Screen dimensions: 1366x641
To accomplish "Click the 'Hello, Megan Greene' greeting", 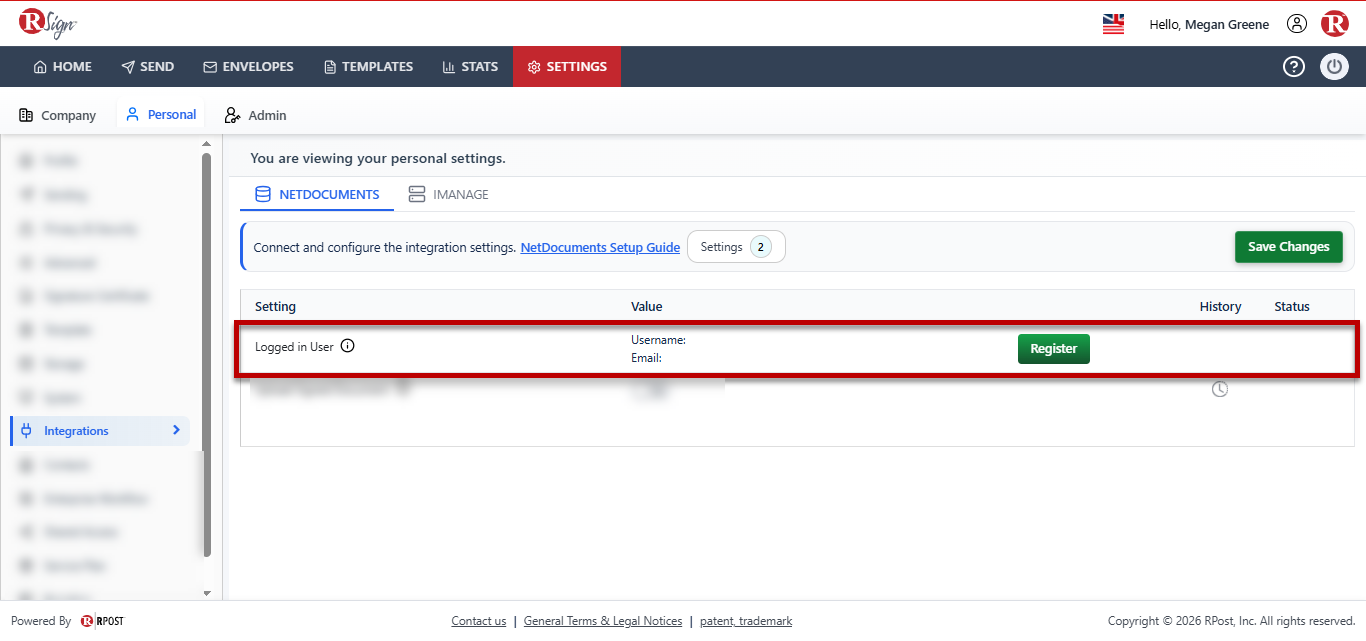I will click(x=1209, y=24).
